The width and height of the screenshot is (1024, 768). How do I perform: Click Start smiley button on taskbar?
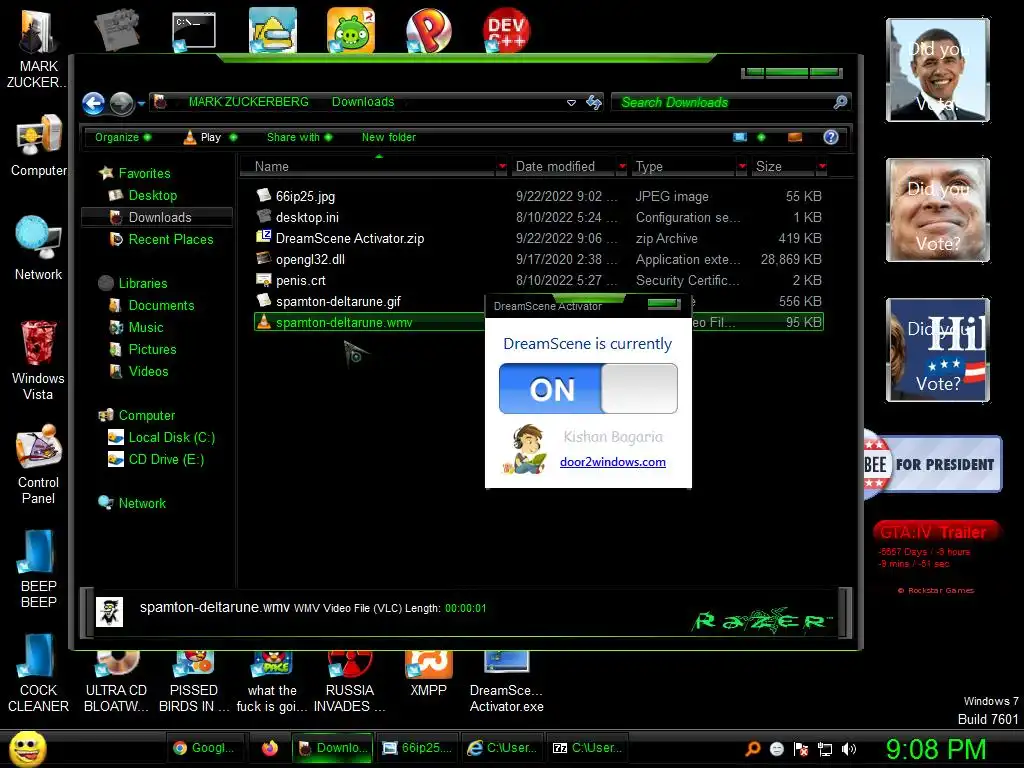point(27,748)
